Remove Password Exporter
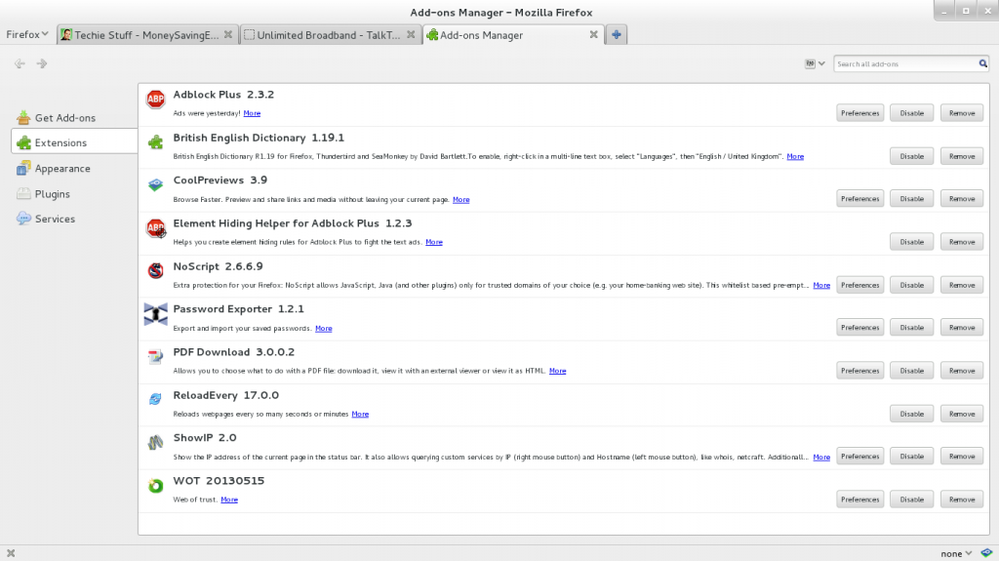The image size is (999, 561). [961, 327]
